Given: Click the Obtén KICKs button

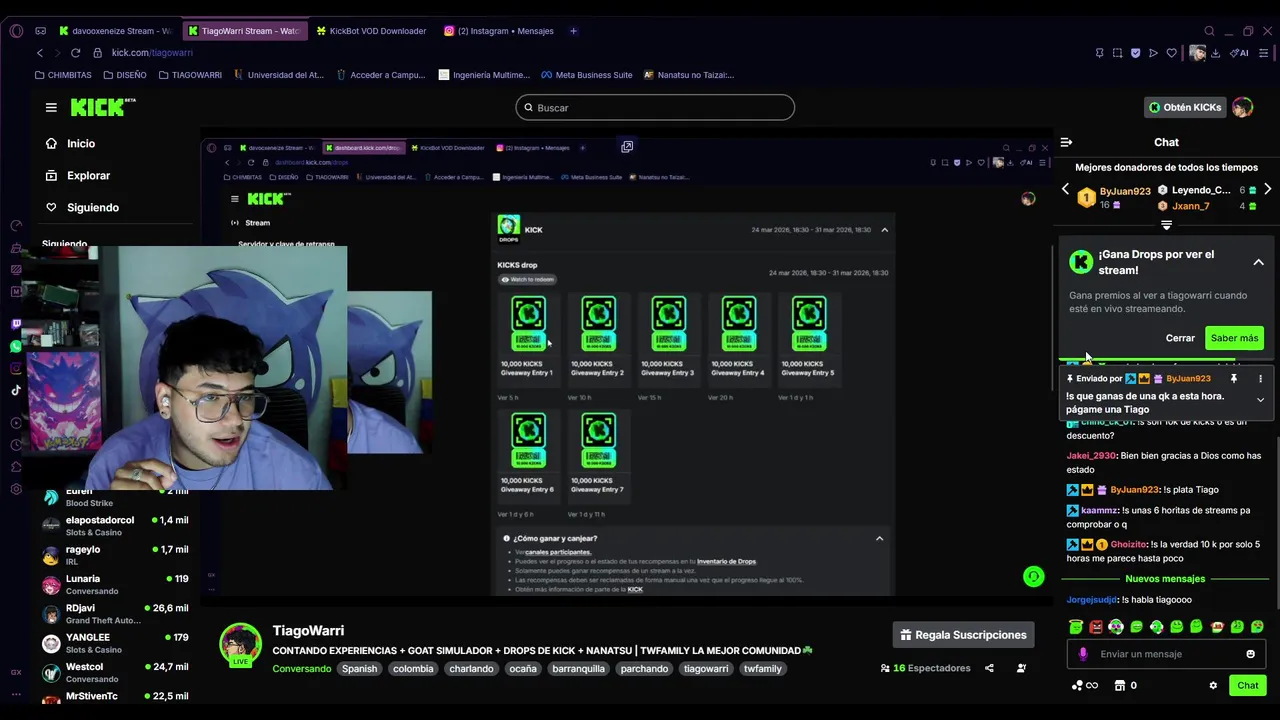Looking at the screenshot, I should click(x=1184, y=107).
